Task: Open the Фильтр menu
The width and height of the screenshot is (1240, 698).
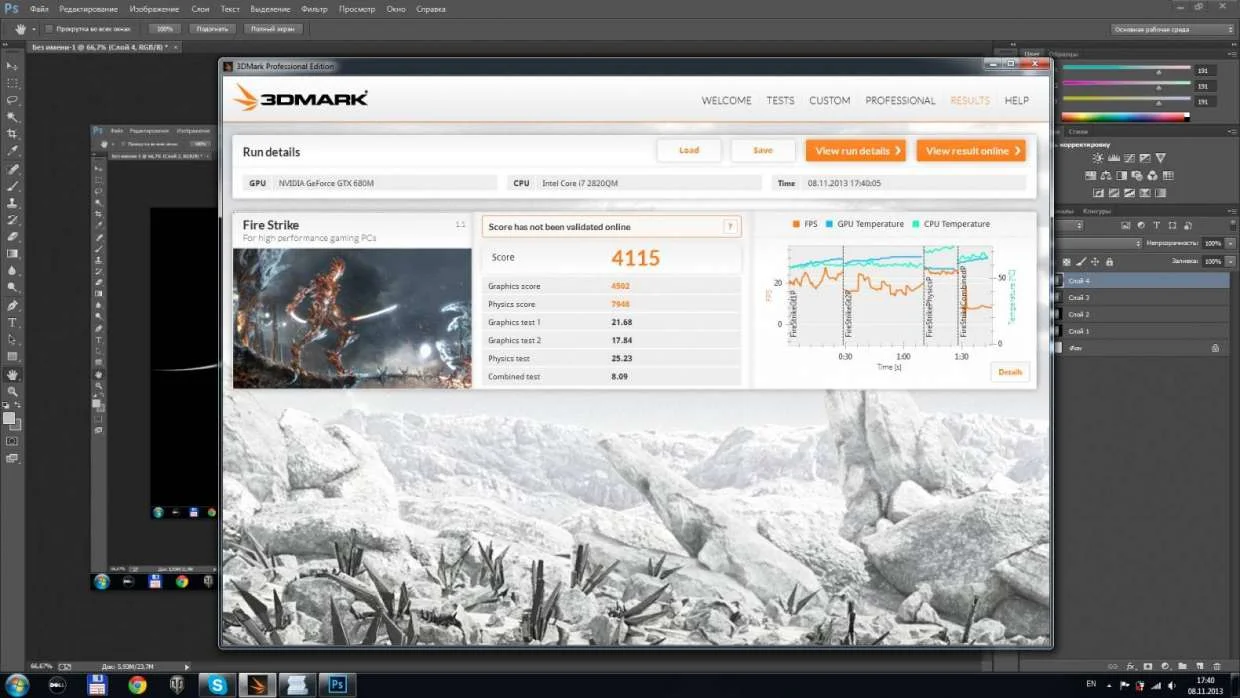Action: click(314, 9)
